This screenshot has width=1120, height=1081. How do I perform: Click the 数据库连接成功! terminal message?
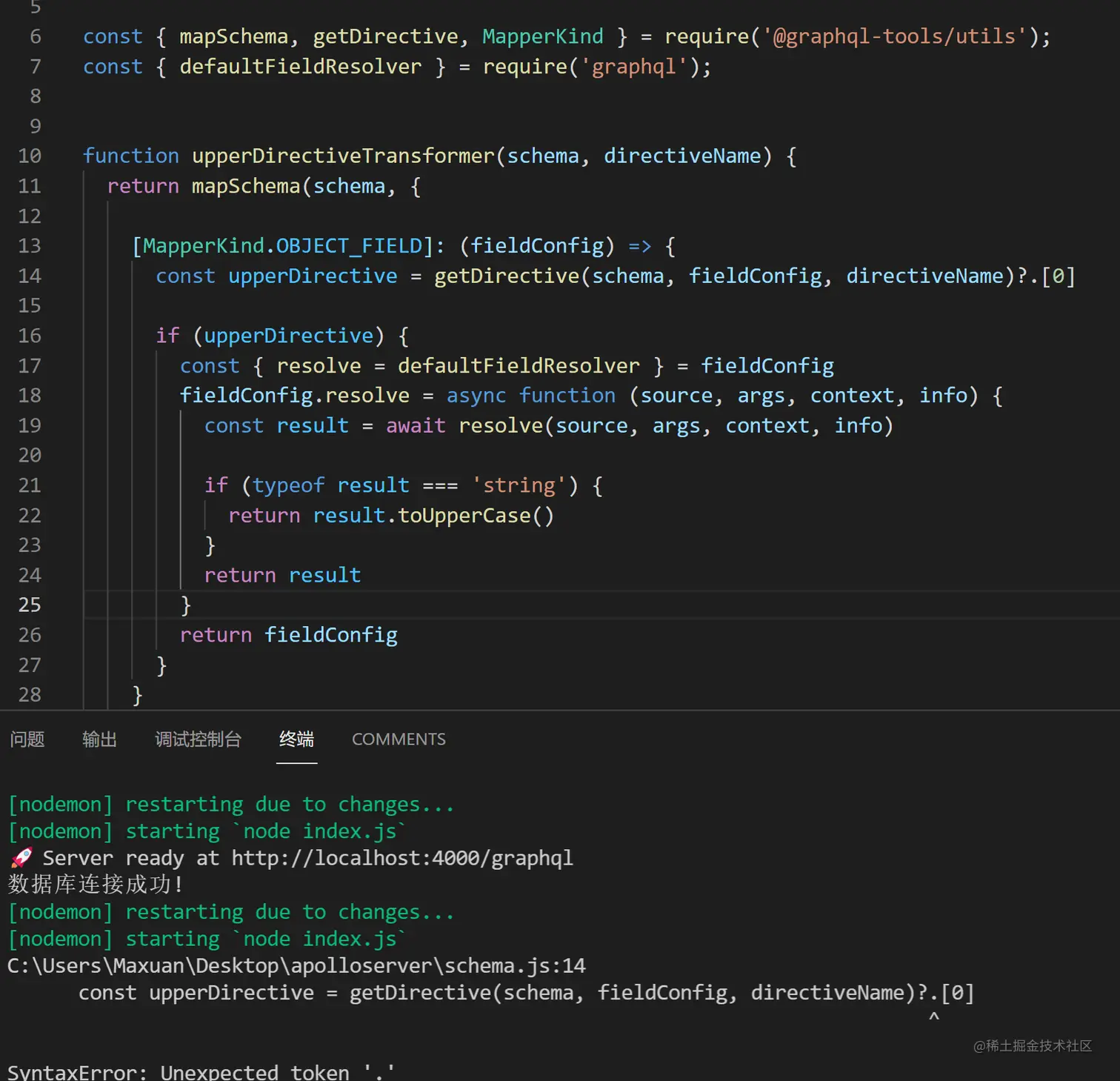click(96, 885)
